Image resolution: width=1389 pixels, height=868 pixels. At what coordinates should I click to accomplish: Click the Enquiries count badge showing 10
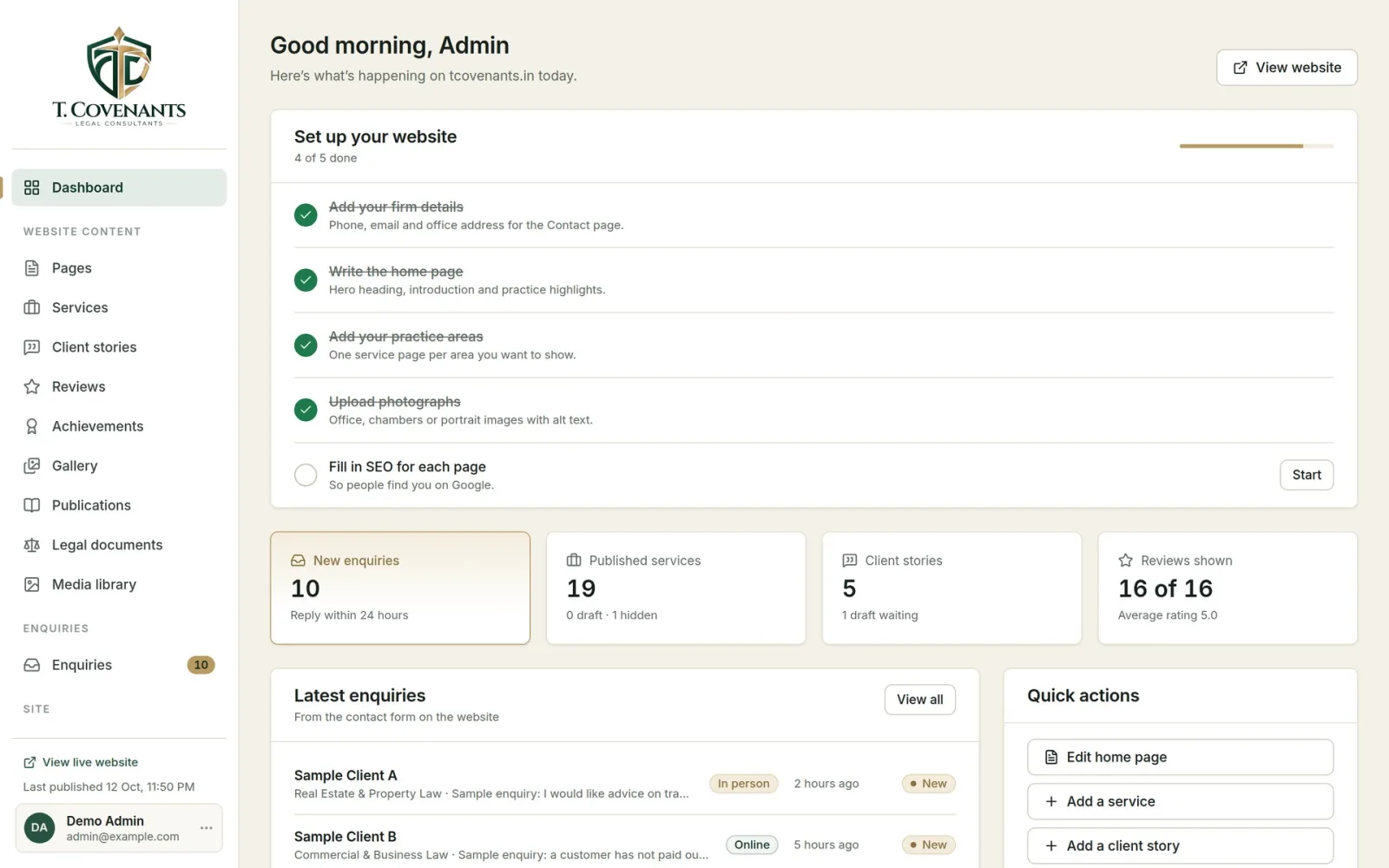[x=201, y=665]
